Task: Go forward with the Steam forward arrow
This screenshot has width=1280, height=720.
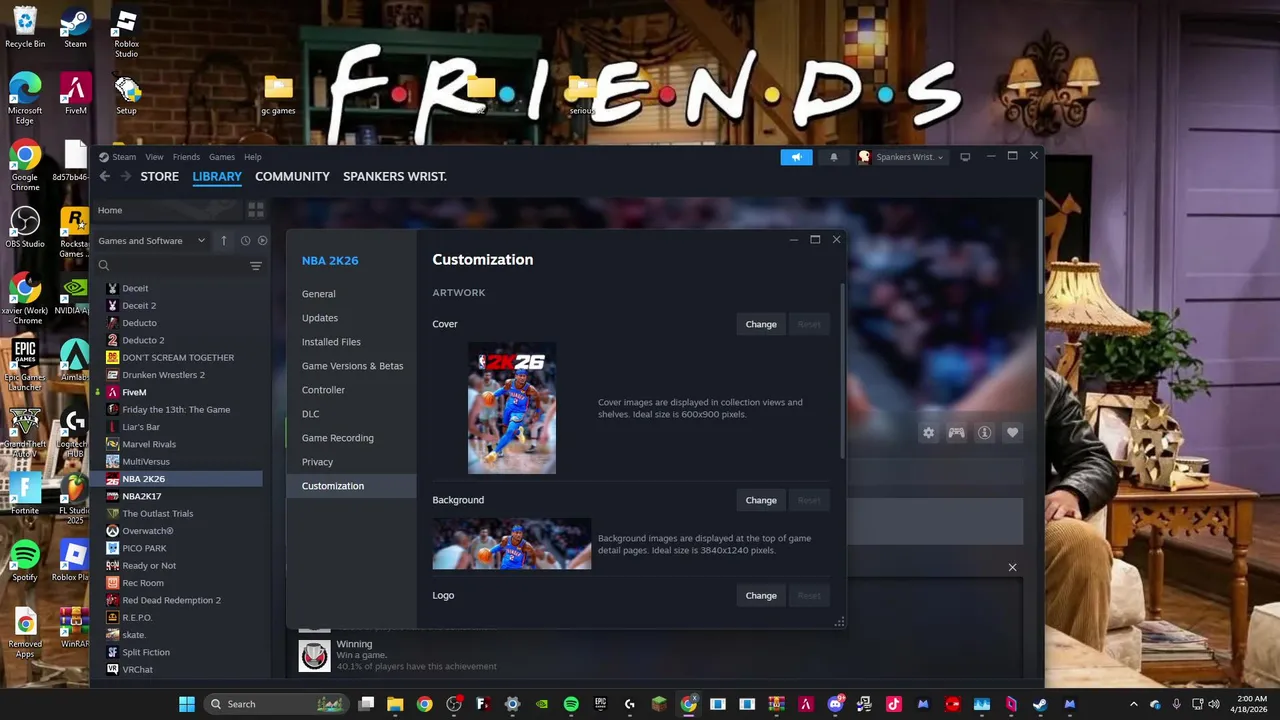Action: point(125,176)
